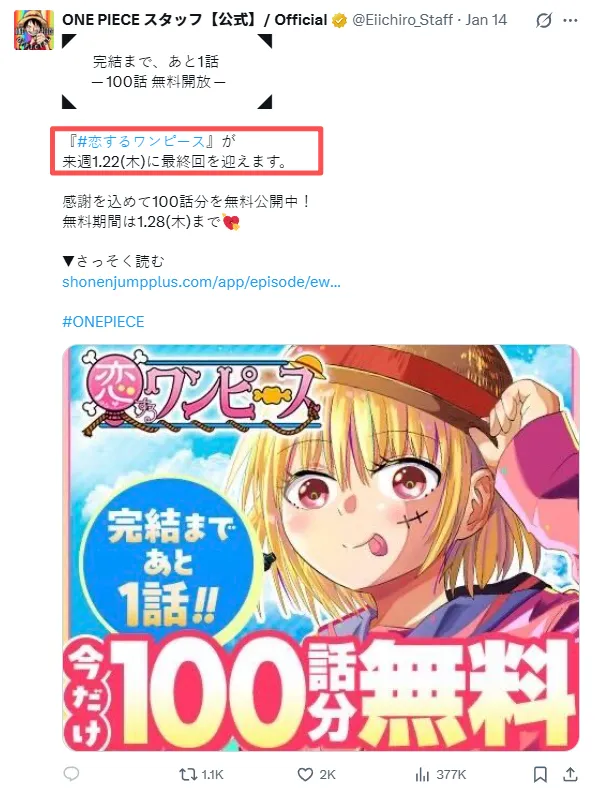Click the Jan 14 timestamp
The image size is (595, 791).
coord(486,20)
